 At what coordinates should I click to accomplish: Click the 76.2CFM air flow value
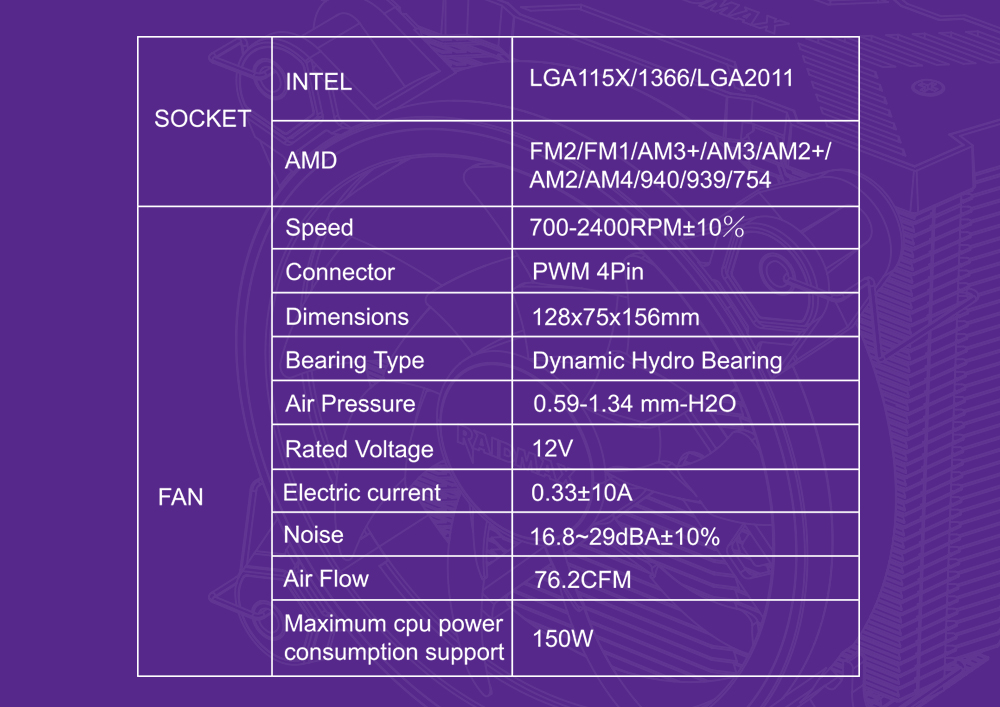583,580
